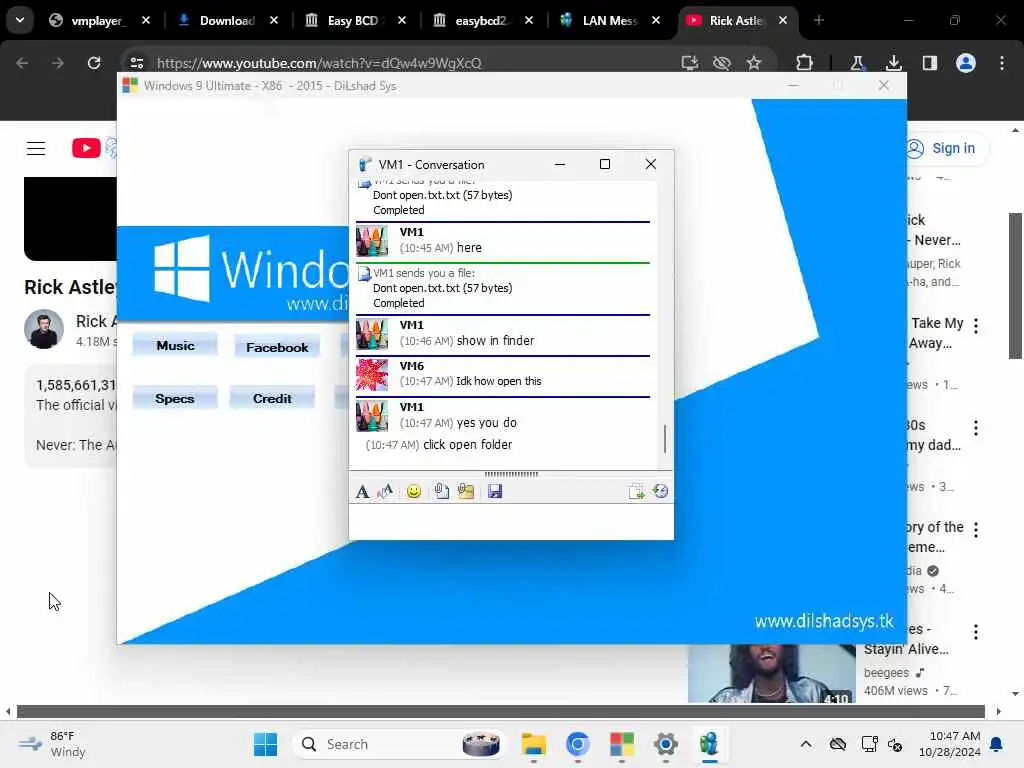Open options for 'Take My Away' video

(x=976, y=326)
